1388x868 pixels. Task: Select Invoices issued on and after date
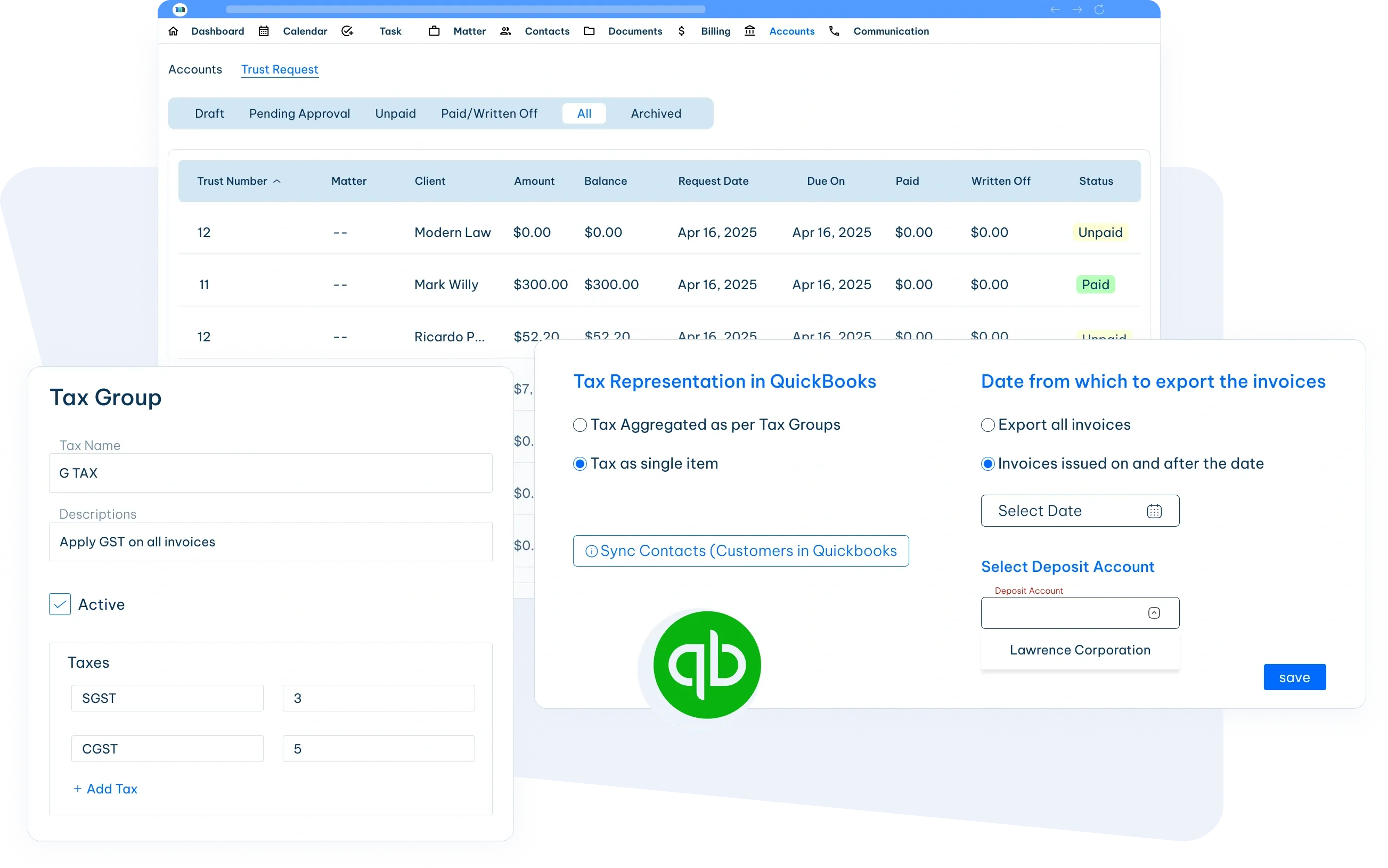(x=987, y=464)
